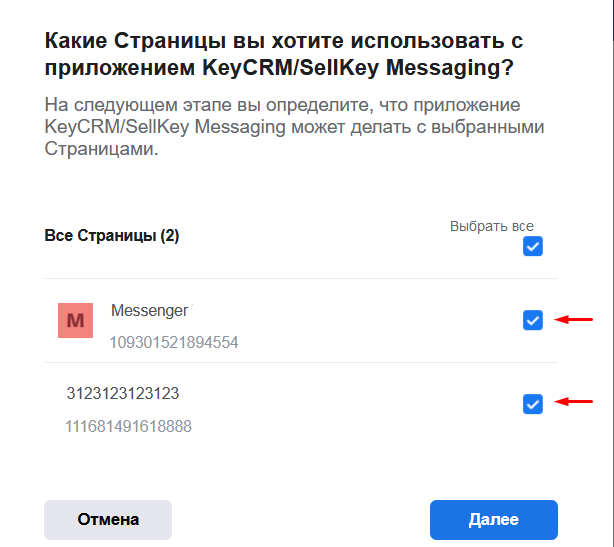Uncheck the Messenger page checkbox
Image resolution: width=614 pixels, height=547 pixels.
click(533, 320)
